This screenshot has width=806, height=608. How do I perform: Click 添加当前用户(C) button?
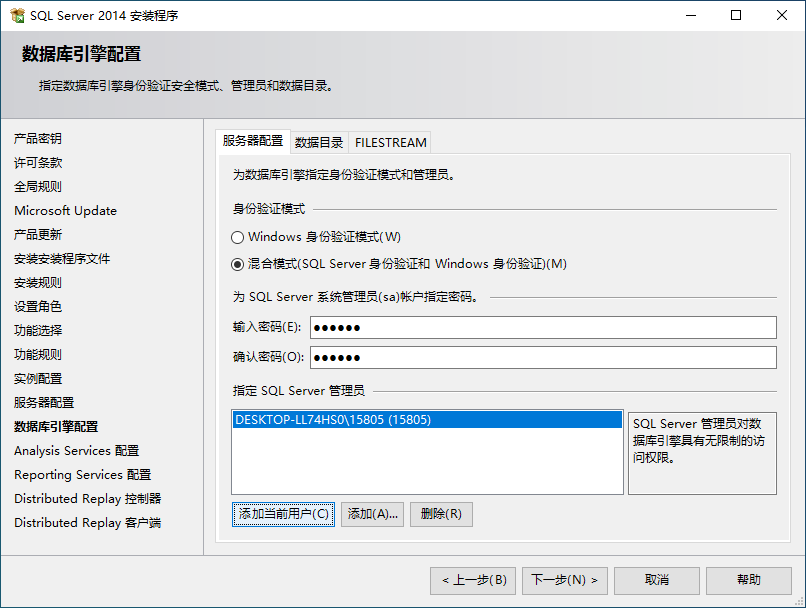tap(283, 514)
